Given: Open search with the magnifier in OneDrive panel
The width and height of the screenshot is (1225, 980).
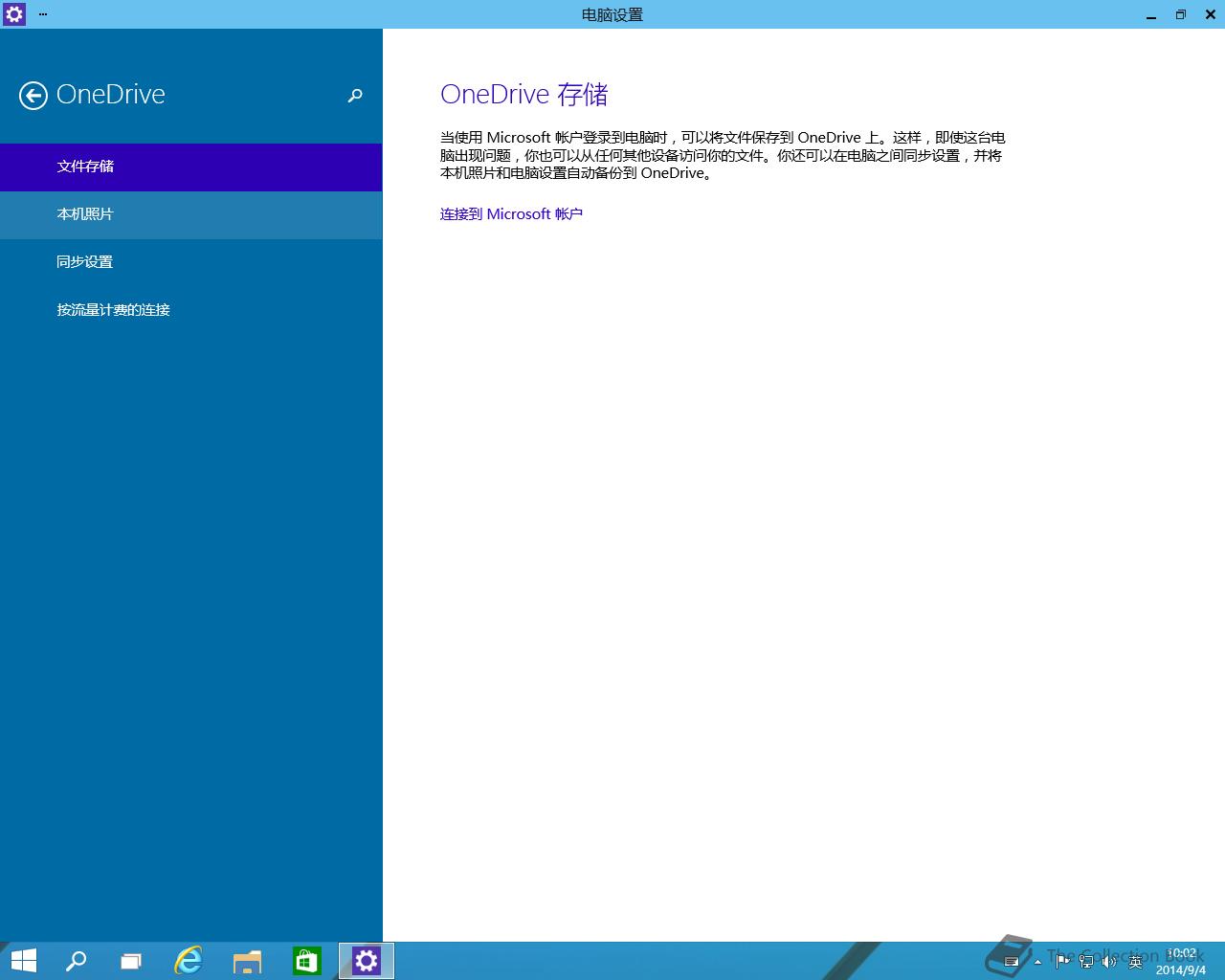Looking at the screenshot, I should [355, 96].
